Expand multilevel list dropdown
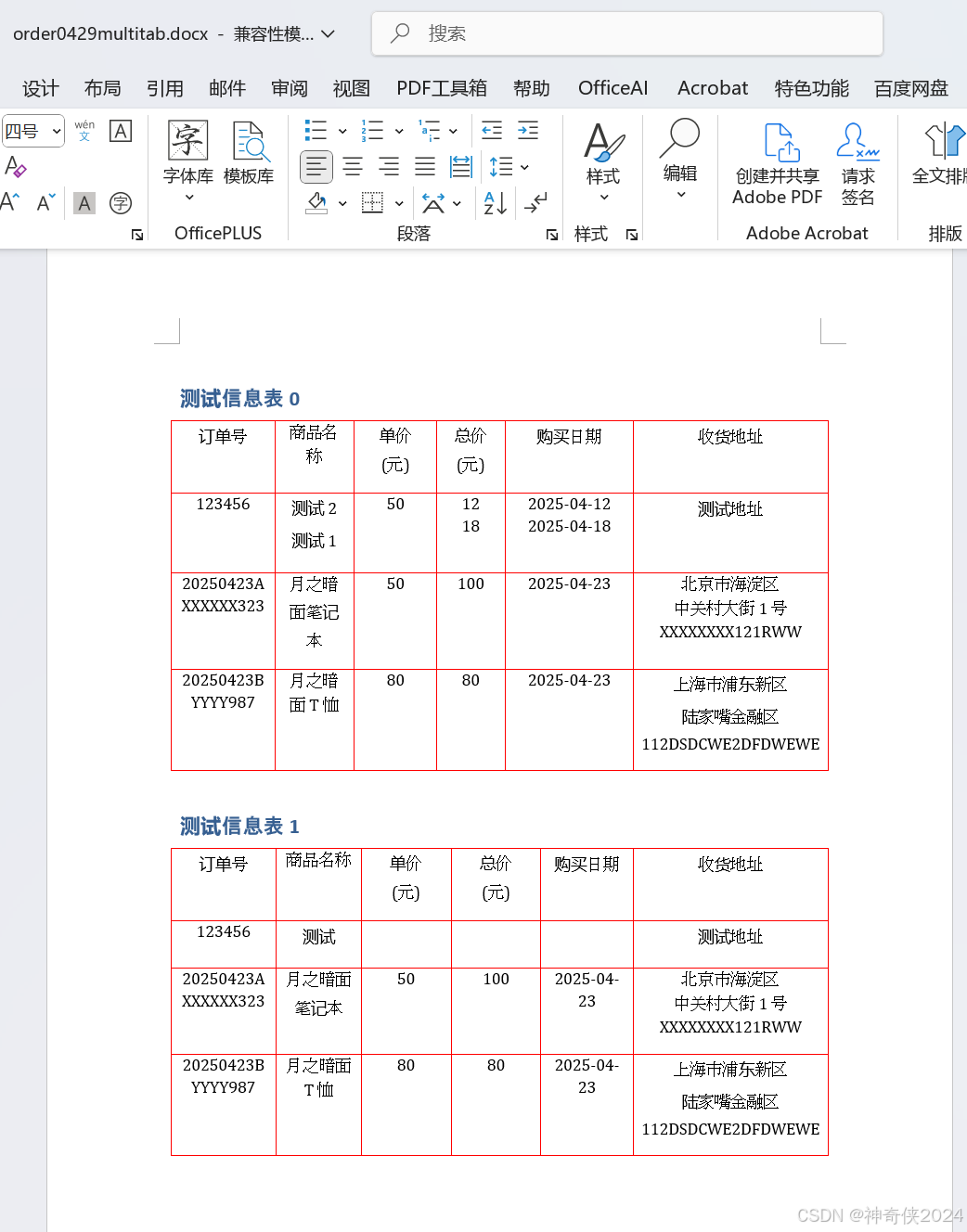 point(453,131)
